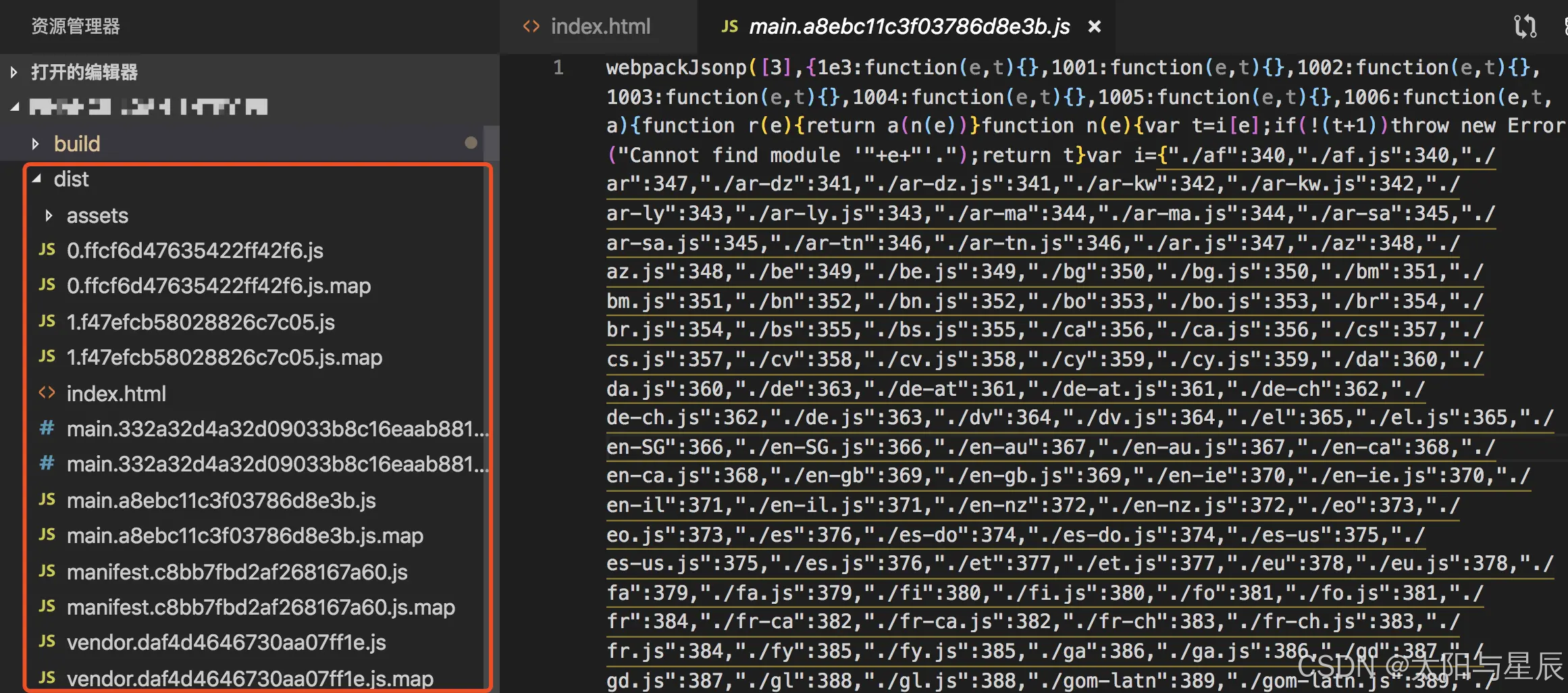1568x693 pixels.
Task: Open vendor.daf4d4646730aa07ff1e.js file
Action: pos(226,642)
